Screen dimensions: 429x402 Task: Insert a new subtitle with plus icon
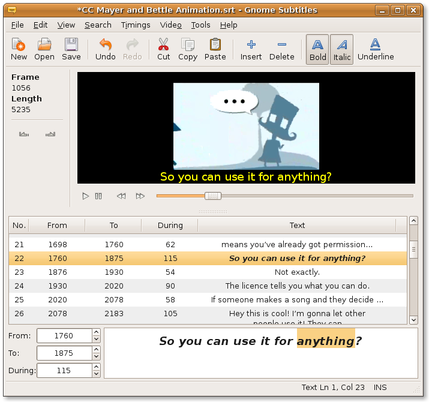251,45
